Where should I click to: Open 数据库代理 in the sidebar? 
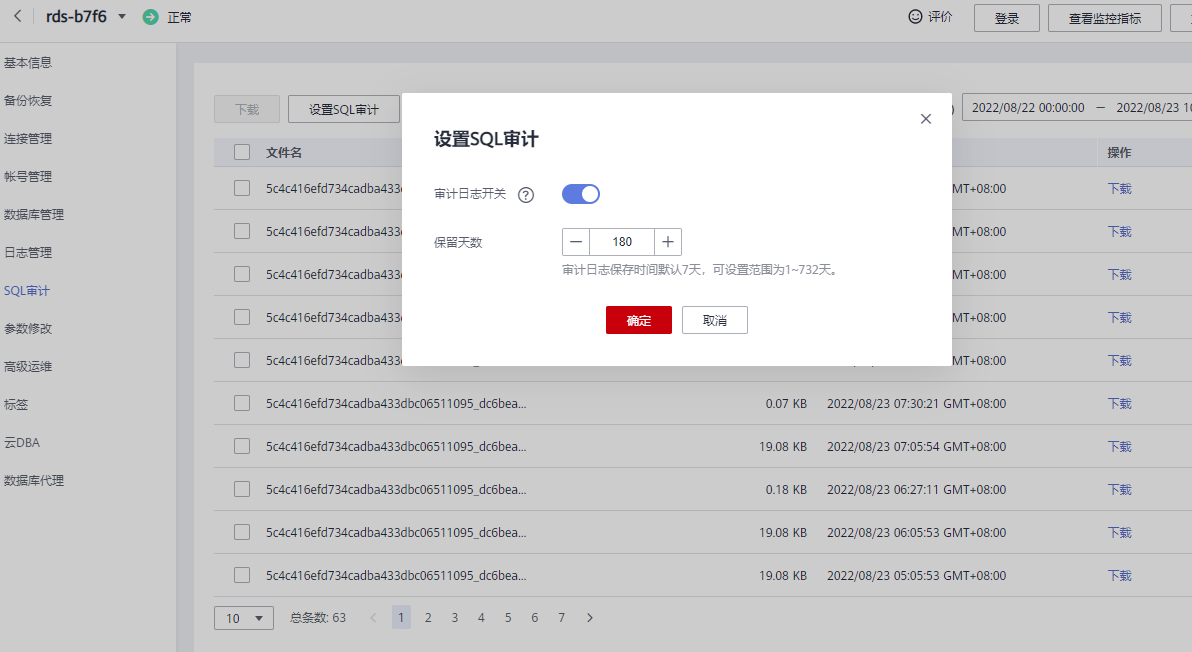coord(34,480)
